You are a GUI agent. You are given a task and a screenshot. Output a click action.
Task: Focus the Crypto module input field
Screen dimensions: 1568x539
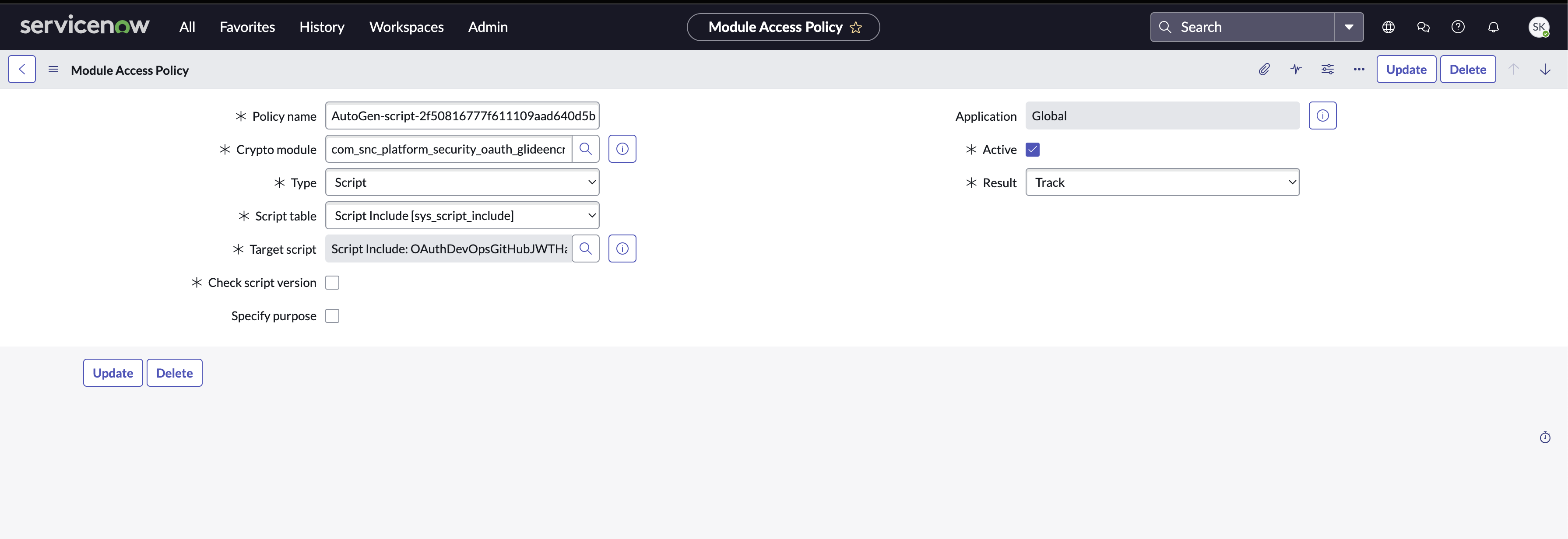coord(449,149)
